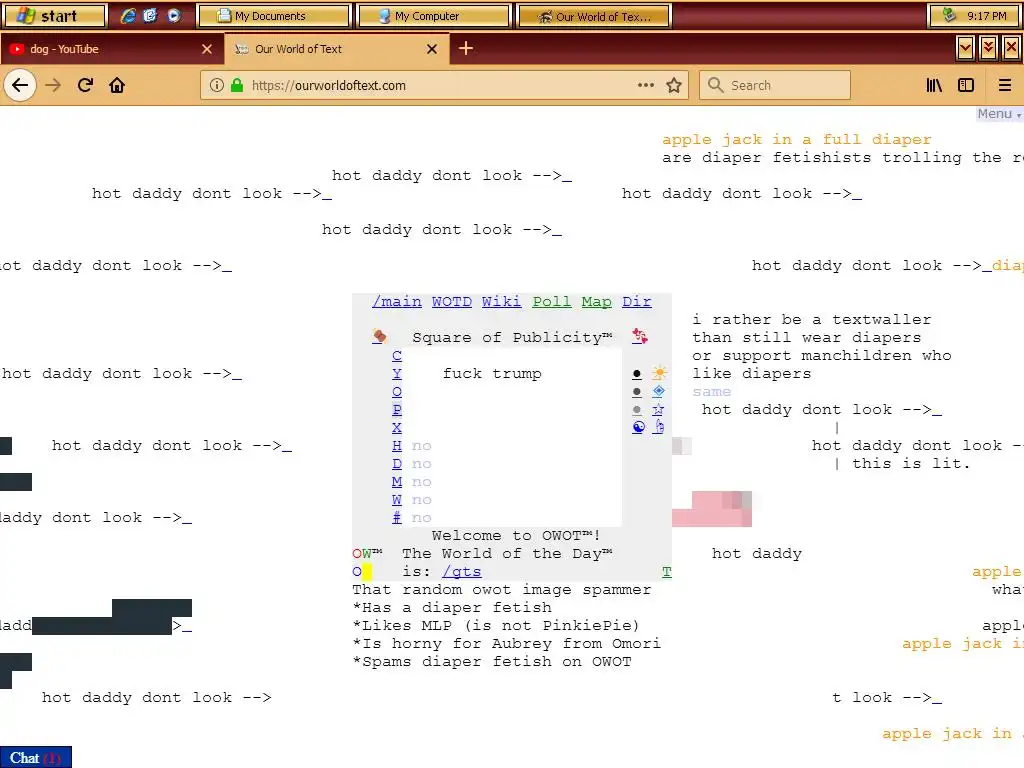Open the /main link
Image resolution: width=1024 pixels, height=768 pixels.
click(396, 301)
